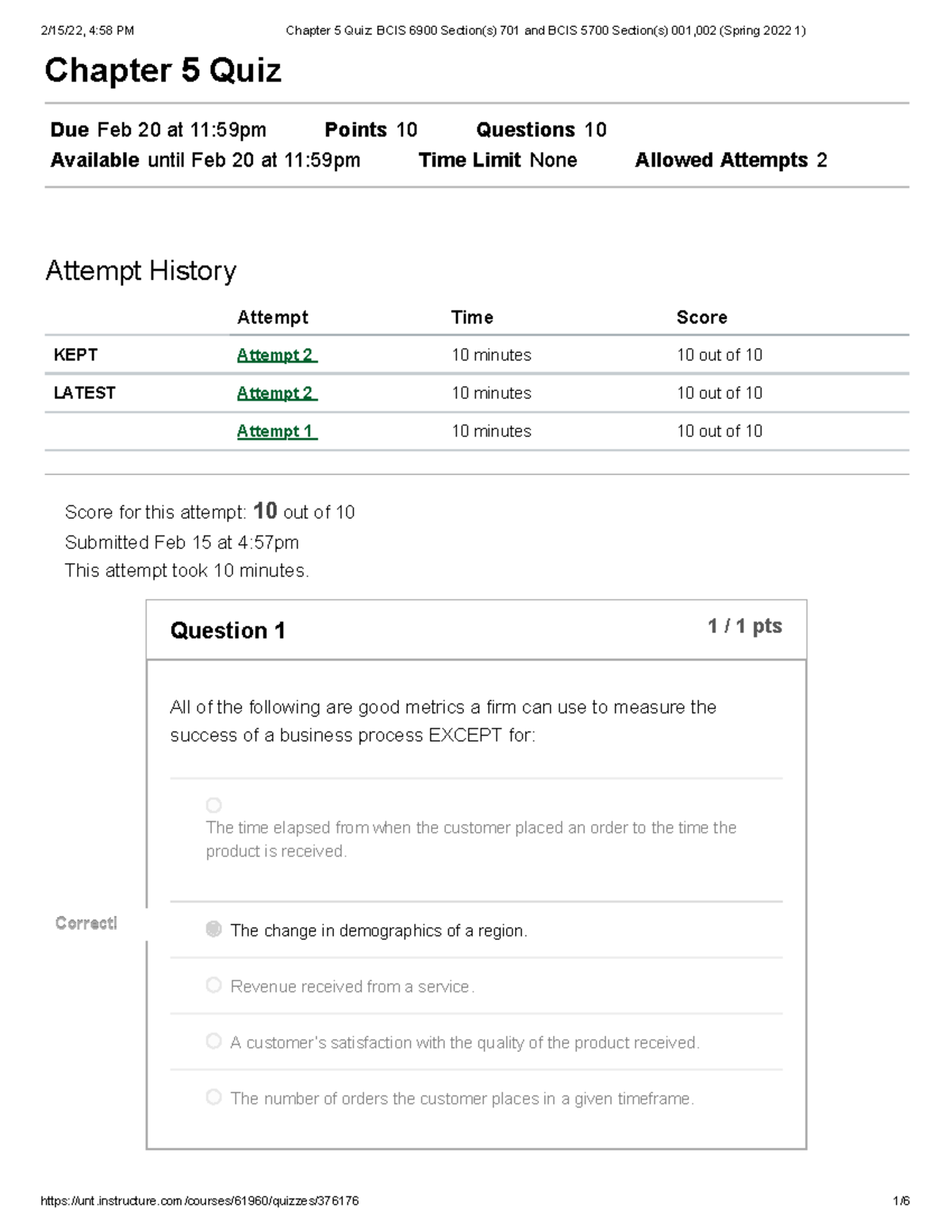Open the Attempt 2 link in the LATEST row

point(275,392)
